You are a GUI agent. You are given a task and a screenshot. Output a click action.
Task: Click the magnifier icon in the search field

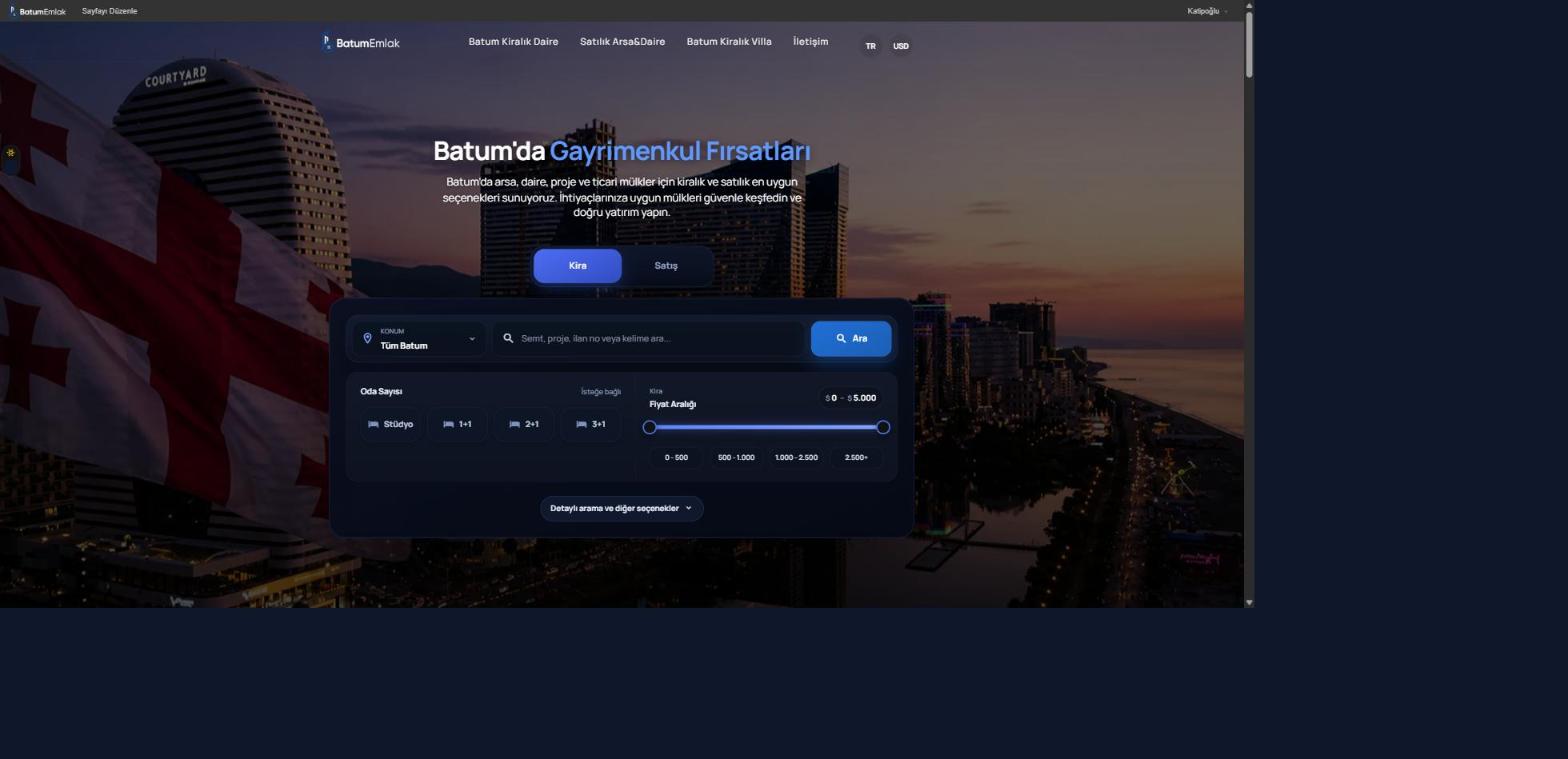coord(508,338)
